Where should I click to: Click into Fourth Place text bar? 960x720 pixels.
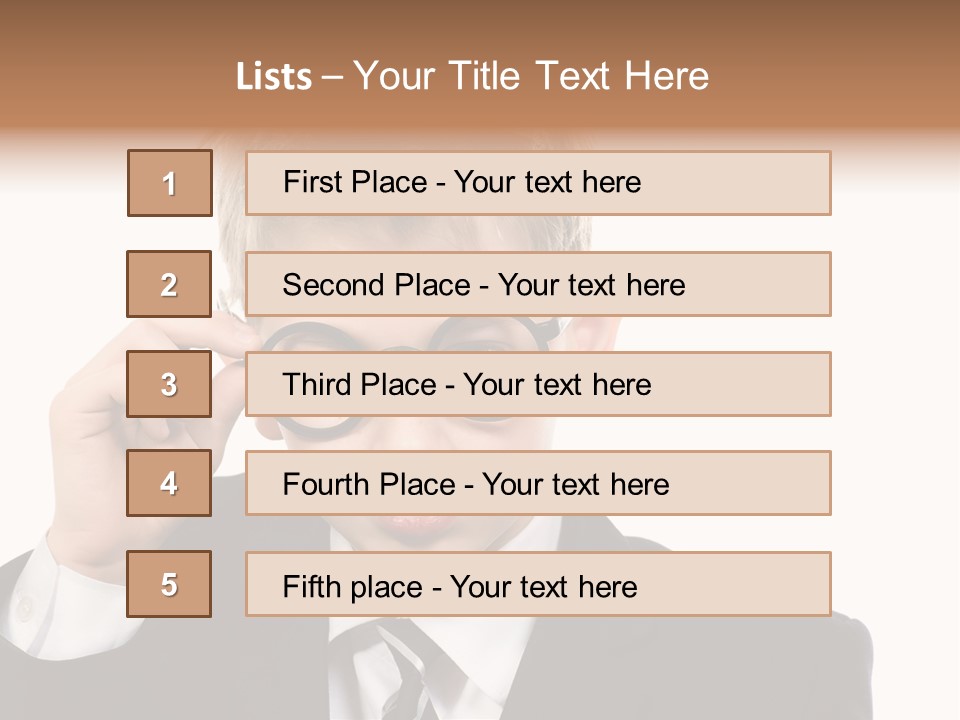click(538, 483)
